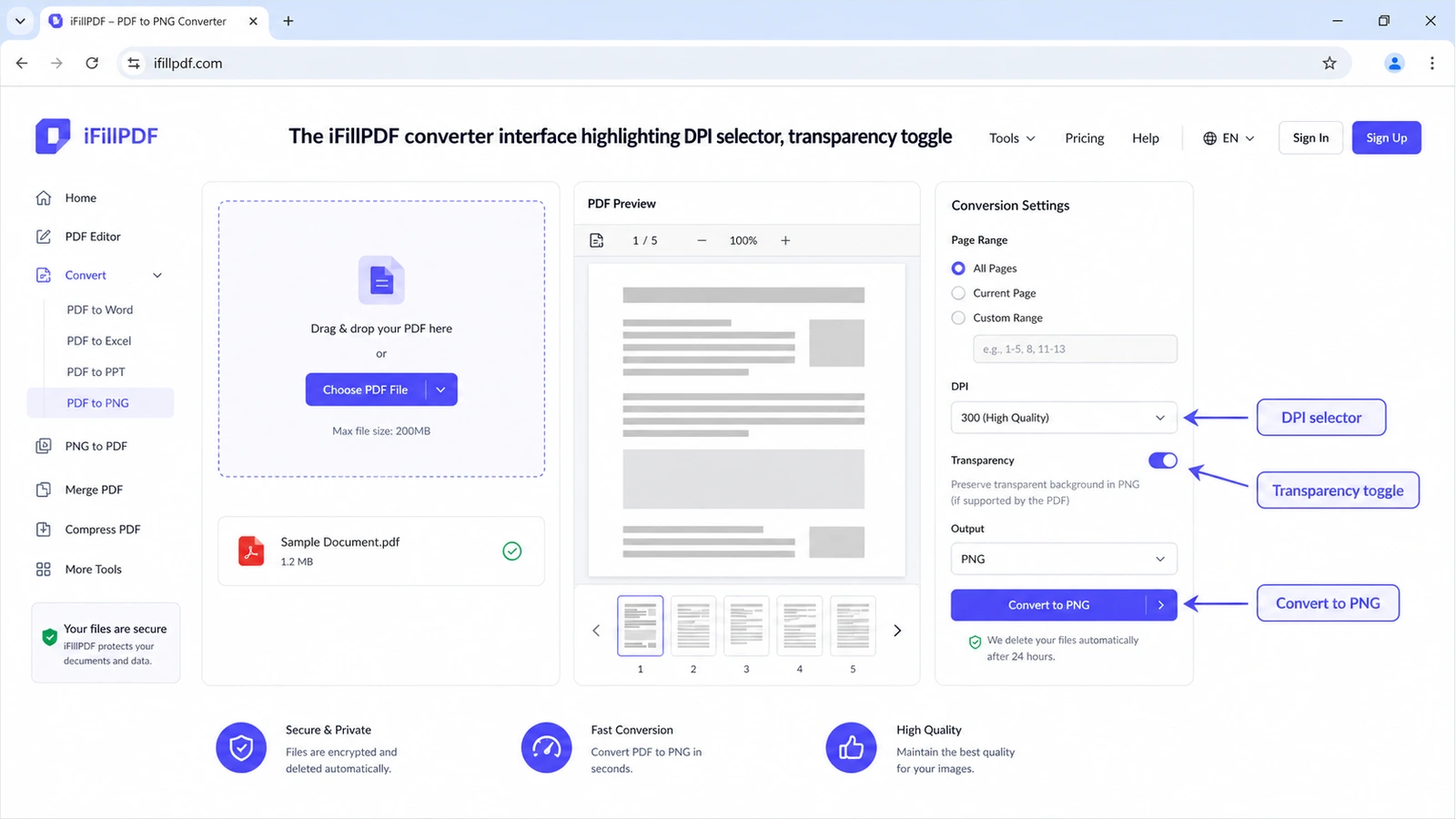The height and width of the screenshot is (819, 1456).
Task: Open the EN language selector
Action: click(x=1228, y=138)
